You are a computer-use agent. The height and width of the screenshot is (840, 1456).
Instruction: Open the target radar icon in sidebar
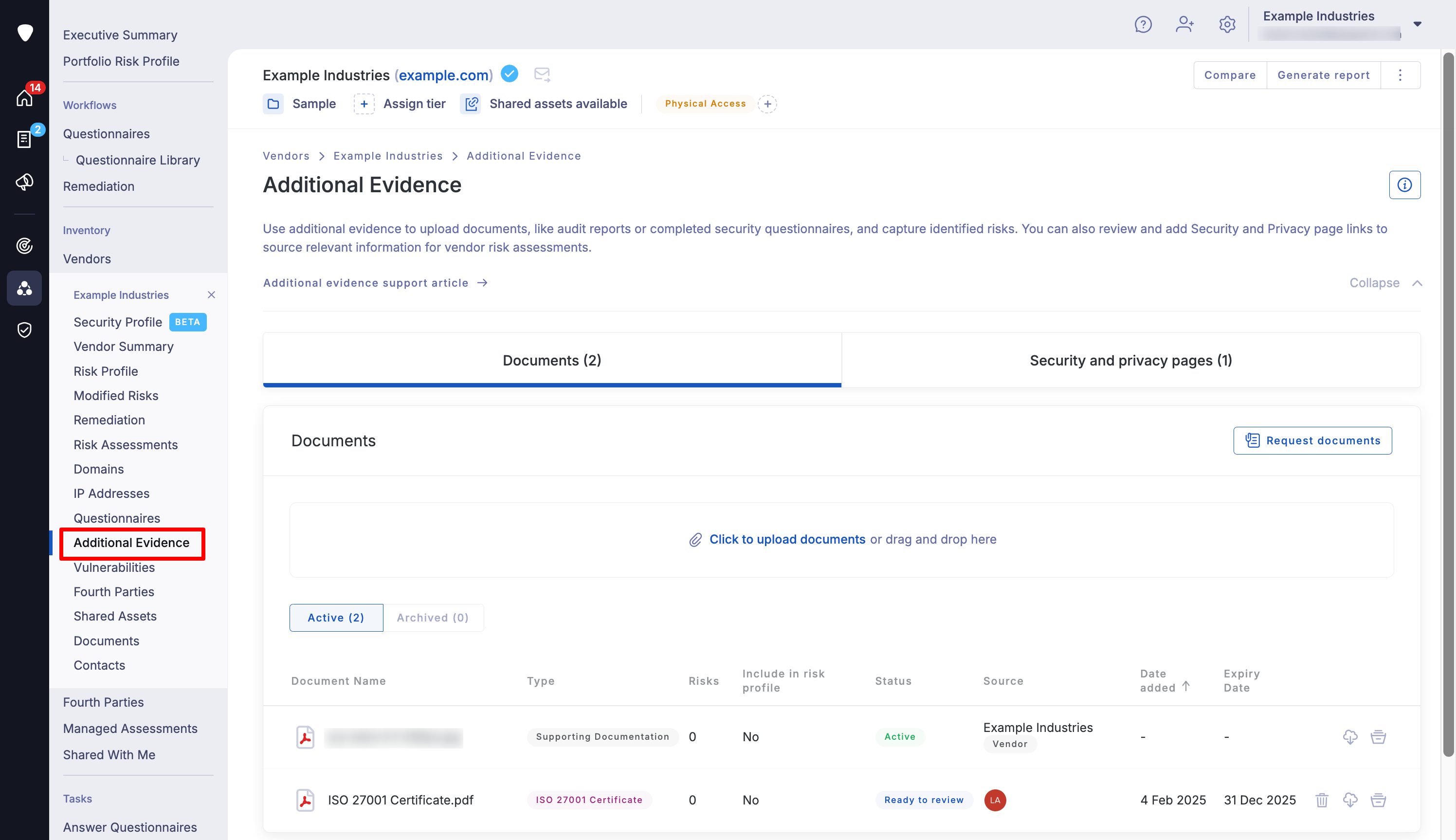pos(24,246)
